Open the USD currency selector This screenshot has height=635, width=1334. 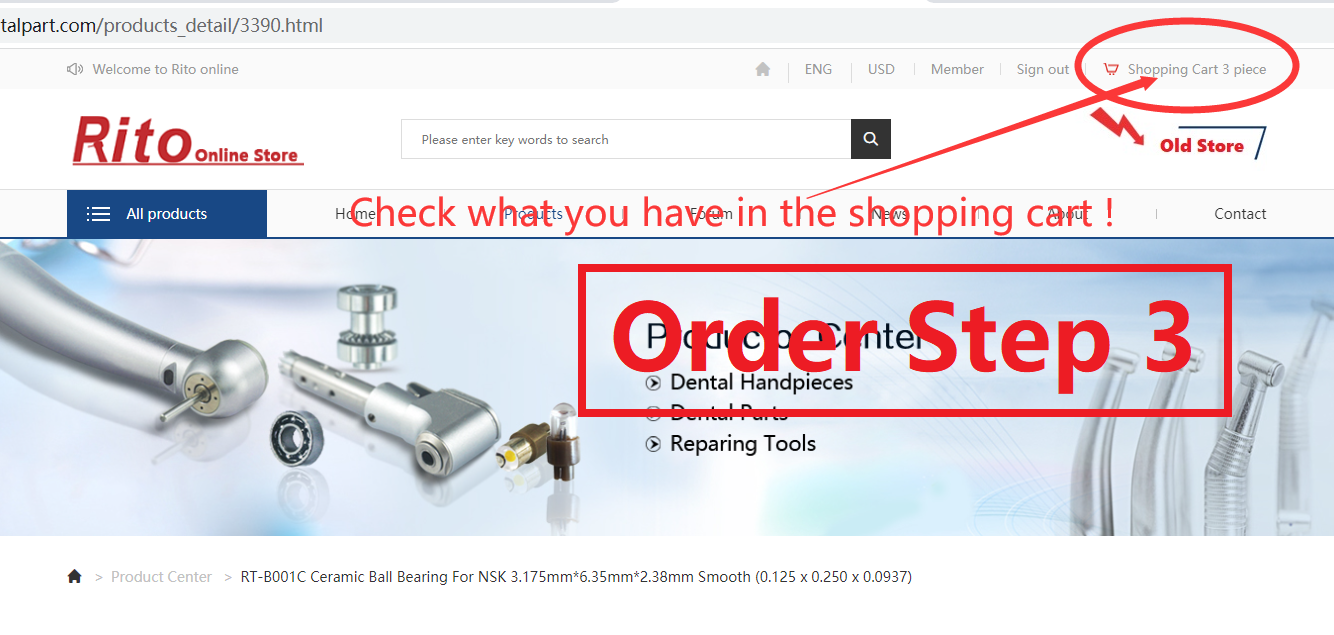click(881, 69)
